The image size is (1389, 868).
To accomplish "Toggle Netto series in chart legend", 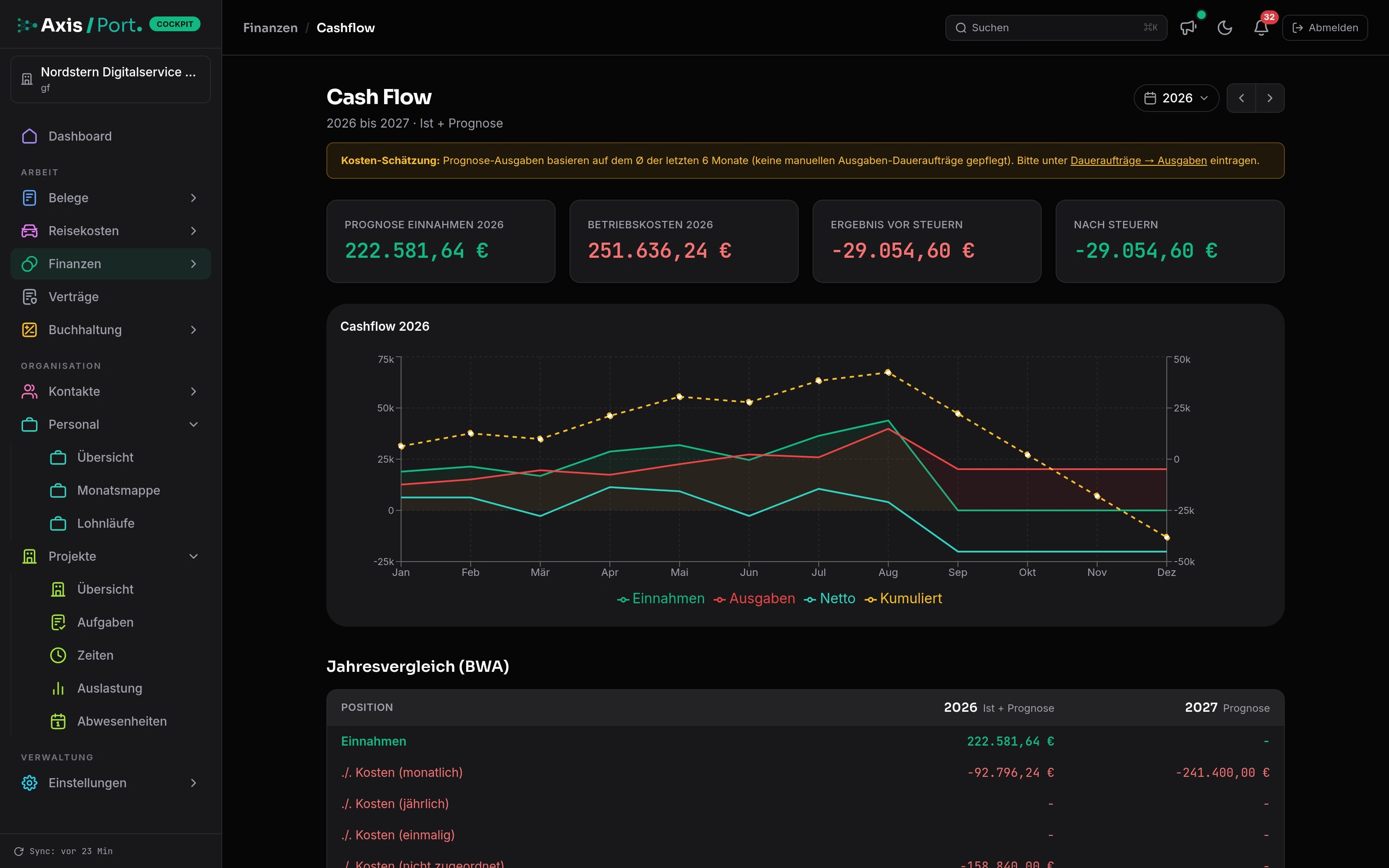I will [829, 599].
